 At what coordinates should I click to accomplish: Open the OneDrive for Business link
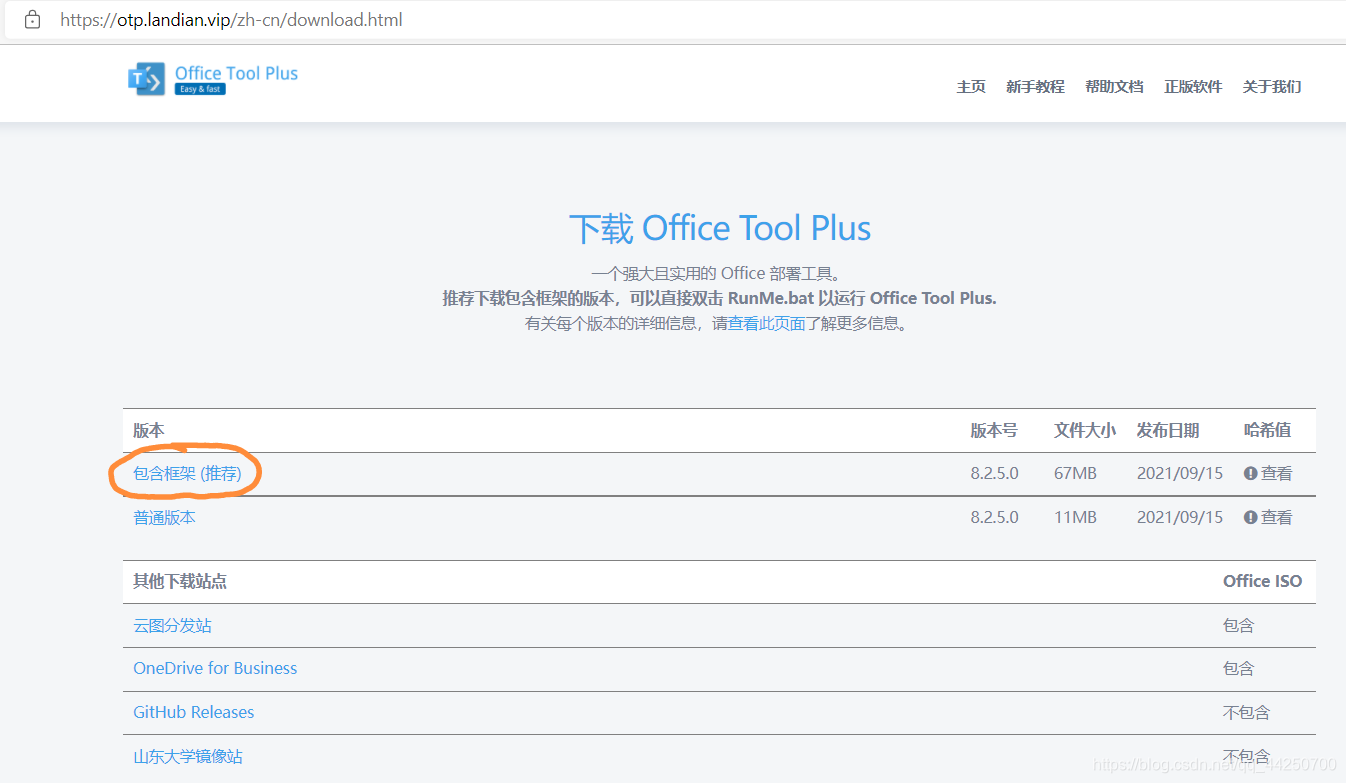[215, 668]
